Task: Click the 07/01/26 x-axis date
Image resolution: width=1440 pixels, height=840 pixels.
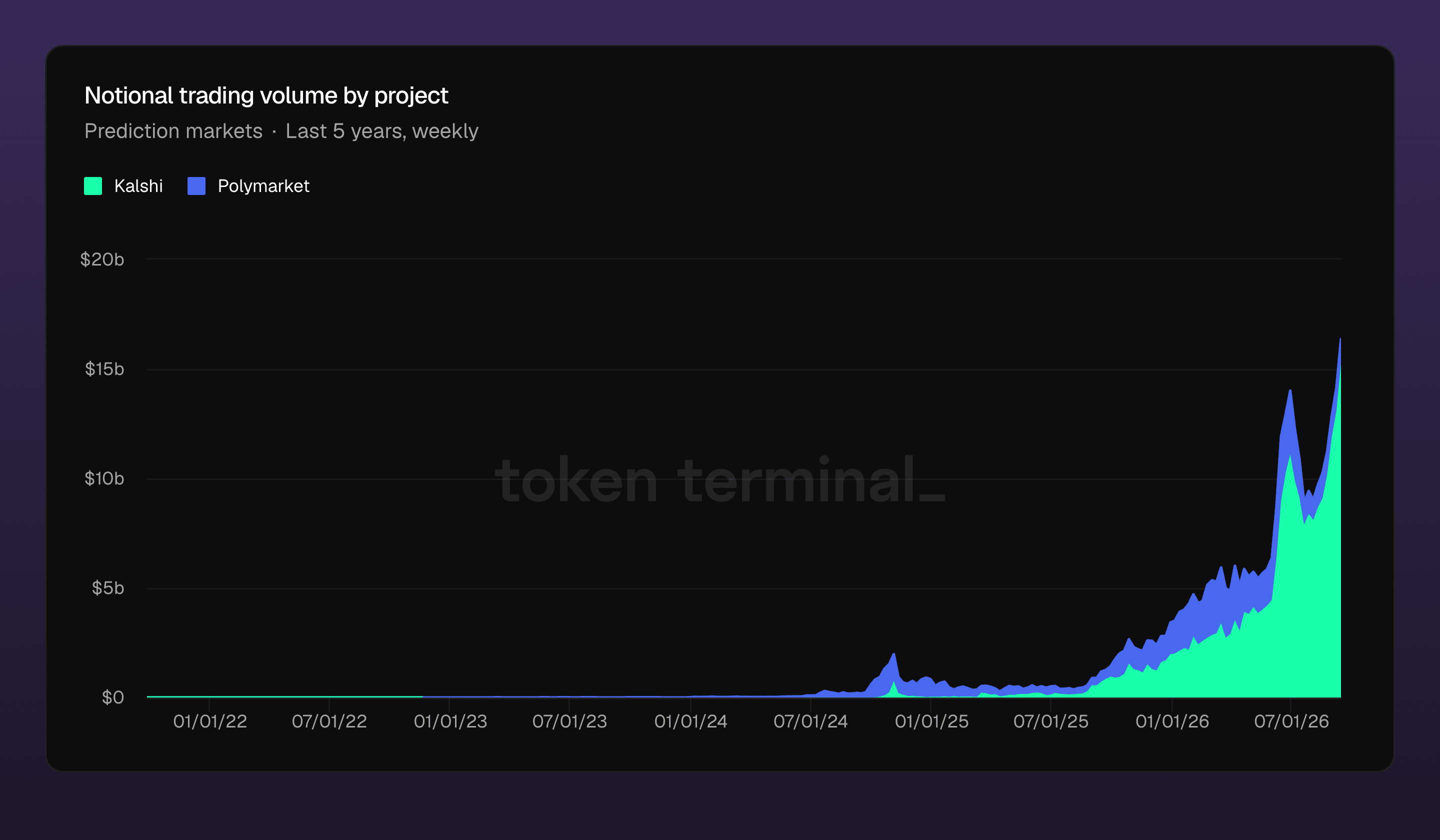Action: (x=1291, y=721)
